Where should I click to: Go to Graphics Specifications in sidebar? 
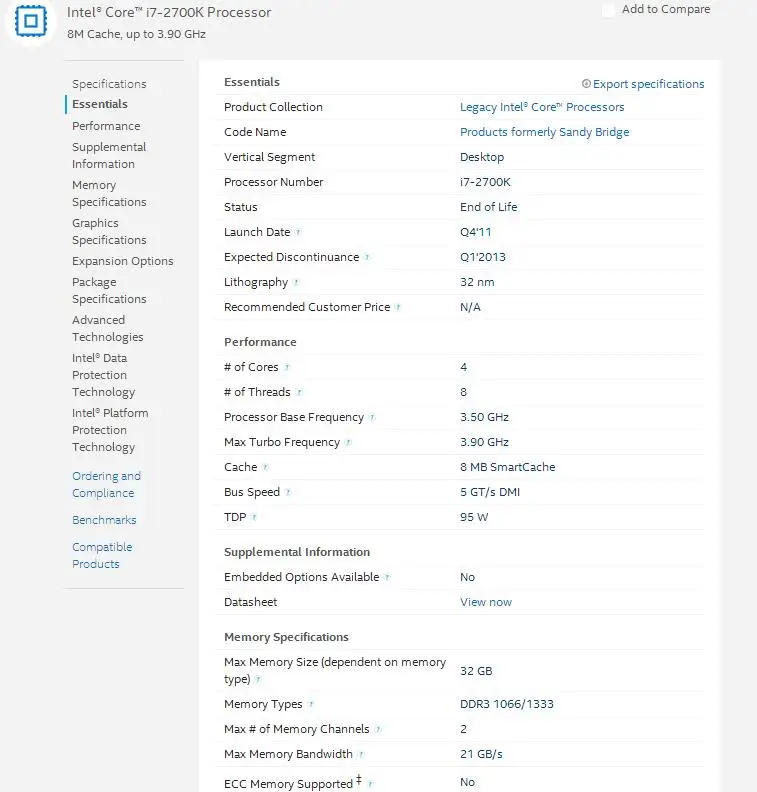pyautogui.click(x=109, y=231)
